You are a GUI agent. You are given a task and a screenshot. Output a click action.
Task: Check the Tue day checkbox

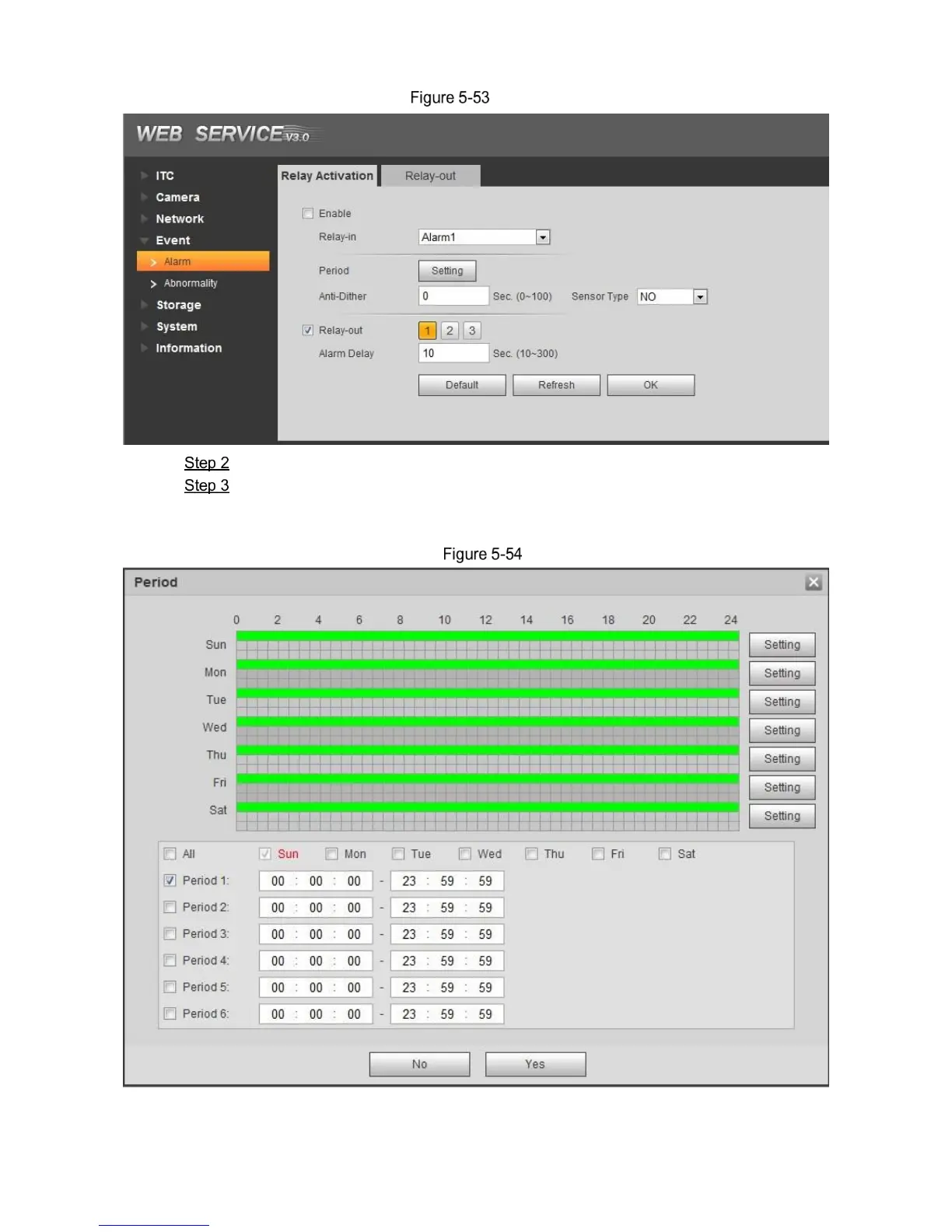click(398, 854)
